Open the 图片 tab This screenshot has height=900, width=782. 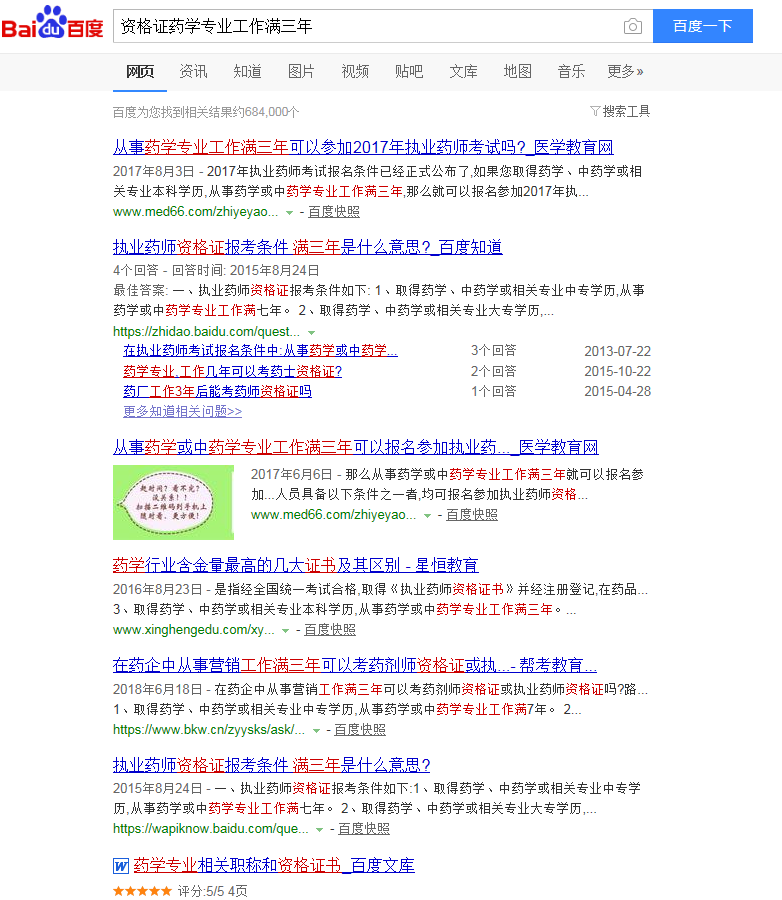301,72
